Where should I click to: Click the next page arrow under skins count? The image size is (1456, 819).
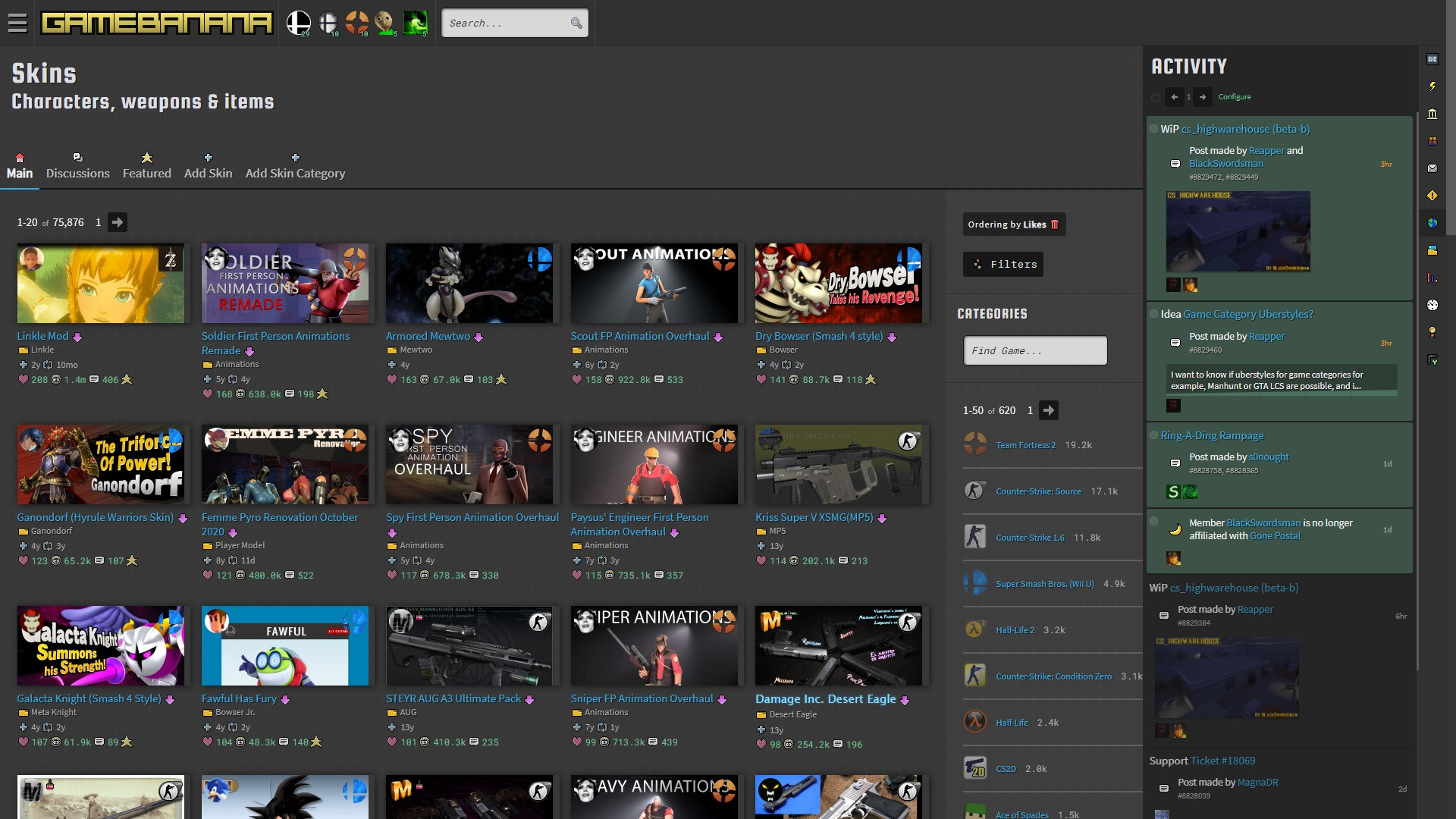click(x=118, y=222)
